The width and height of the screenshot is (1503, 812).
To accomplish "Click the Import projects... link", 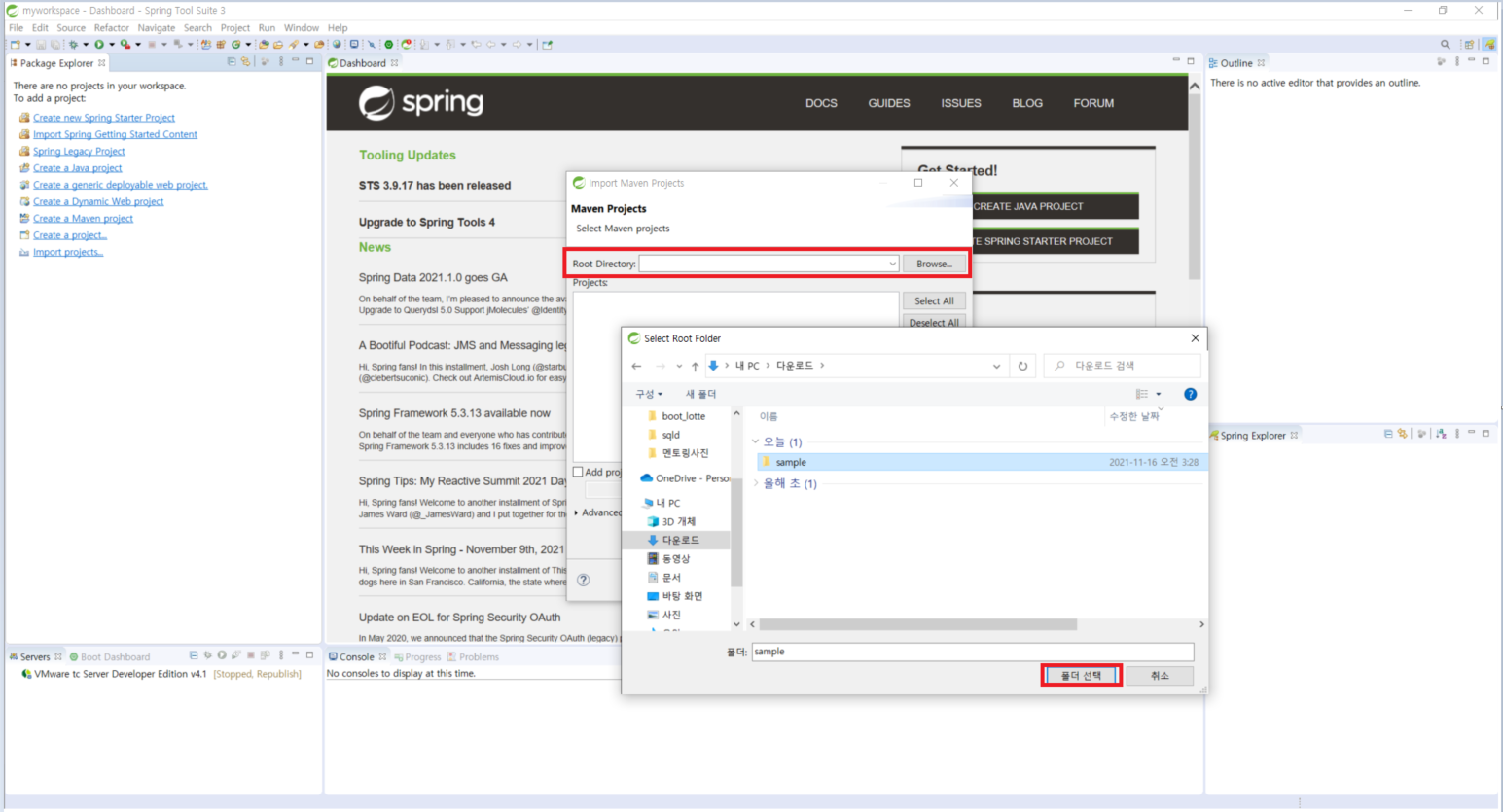I will [68, 252].
